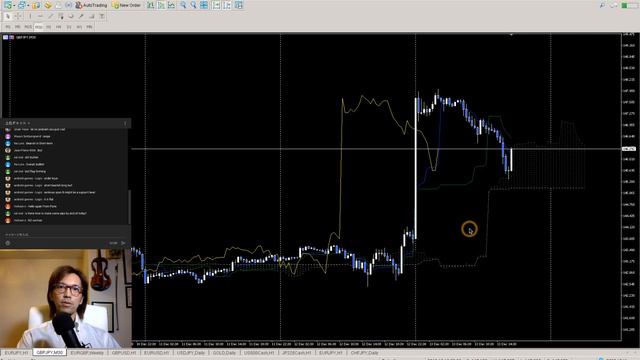Open the indicators list icon
Image resolution: width=640 pixels, height=360 pixels.
(x=239, y=5)
